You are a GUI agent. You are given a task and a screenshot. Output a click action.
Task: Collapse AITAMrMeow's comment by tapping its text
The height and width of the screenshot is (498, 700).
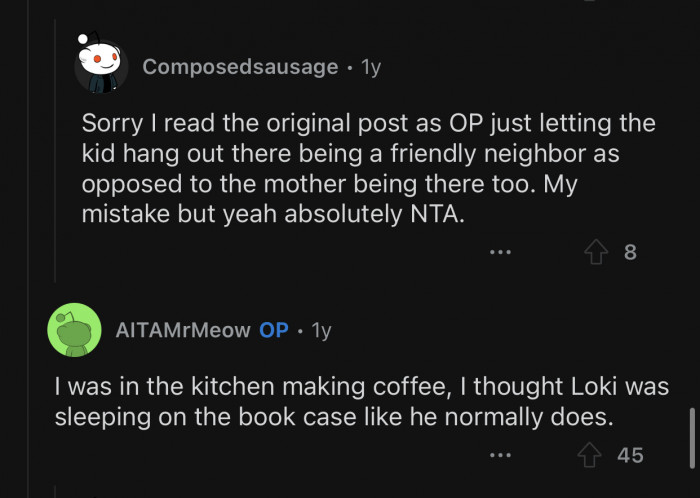coord(360,401)
